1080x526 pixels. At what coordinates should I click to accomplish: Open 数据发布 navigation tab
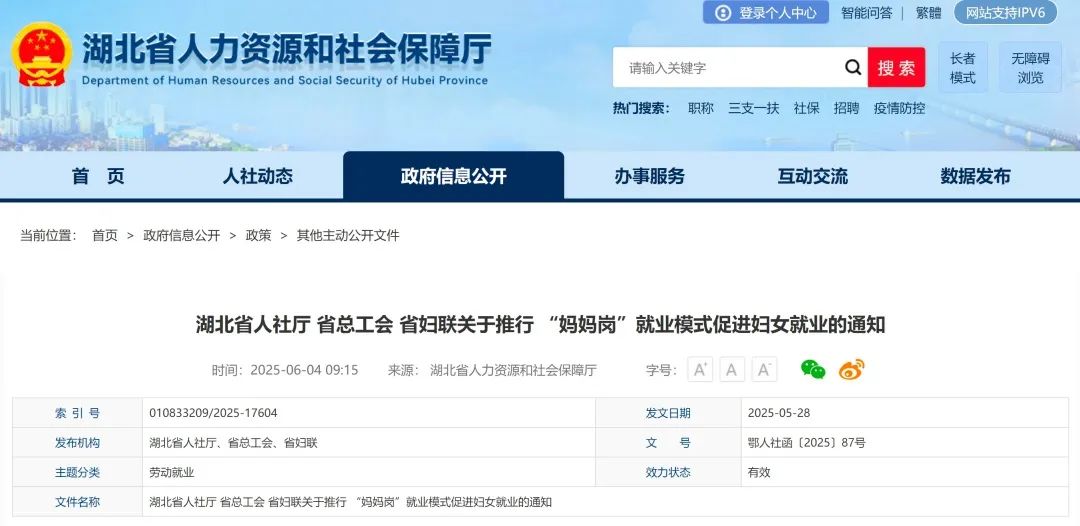coord(975,176)
